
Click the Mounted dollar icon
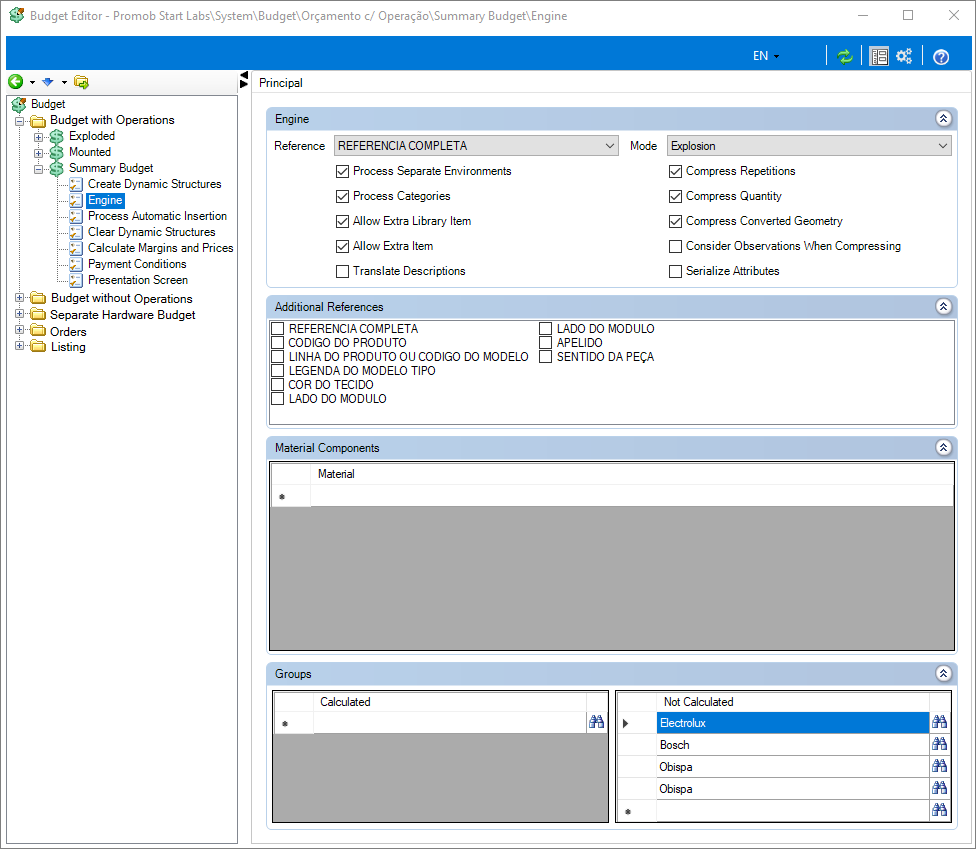point(57,152)
